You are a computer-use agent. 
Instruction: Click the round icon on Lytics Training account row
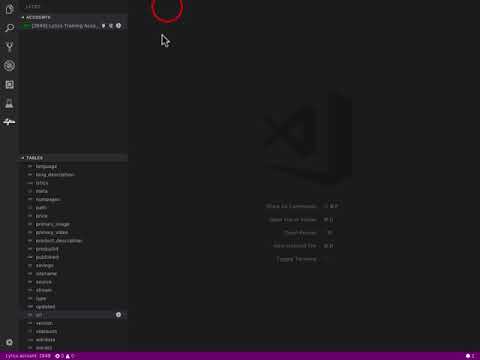click(x=118, y=26)
